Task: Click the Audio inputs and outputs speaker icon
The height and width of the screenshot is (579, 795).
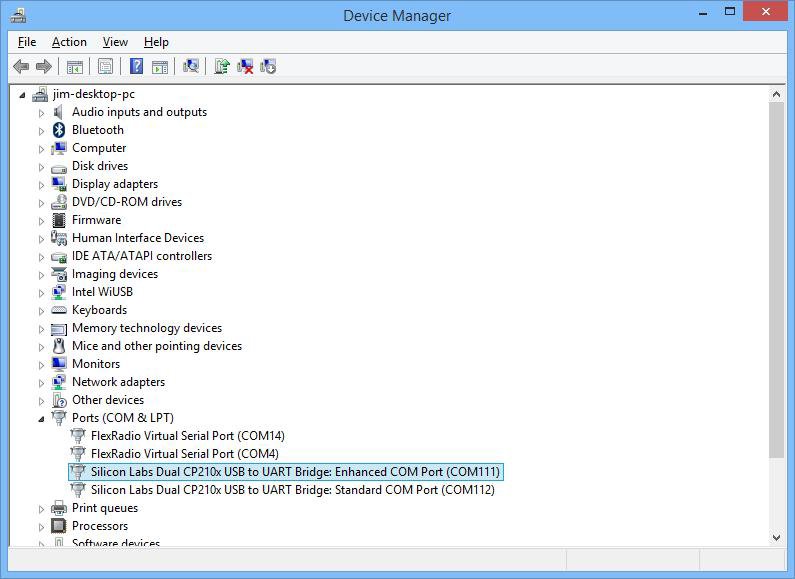Action: [x=59, y=112]
